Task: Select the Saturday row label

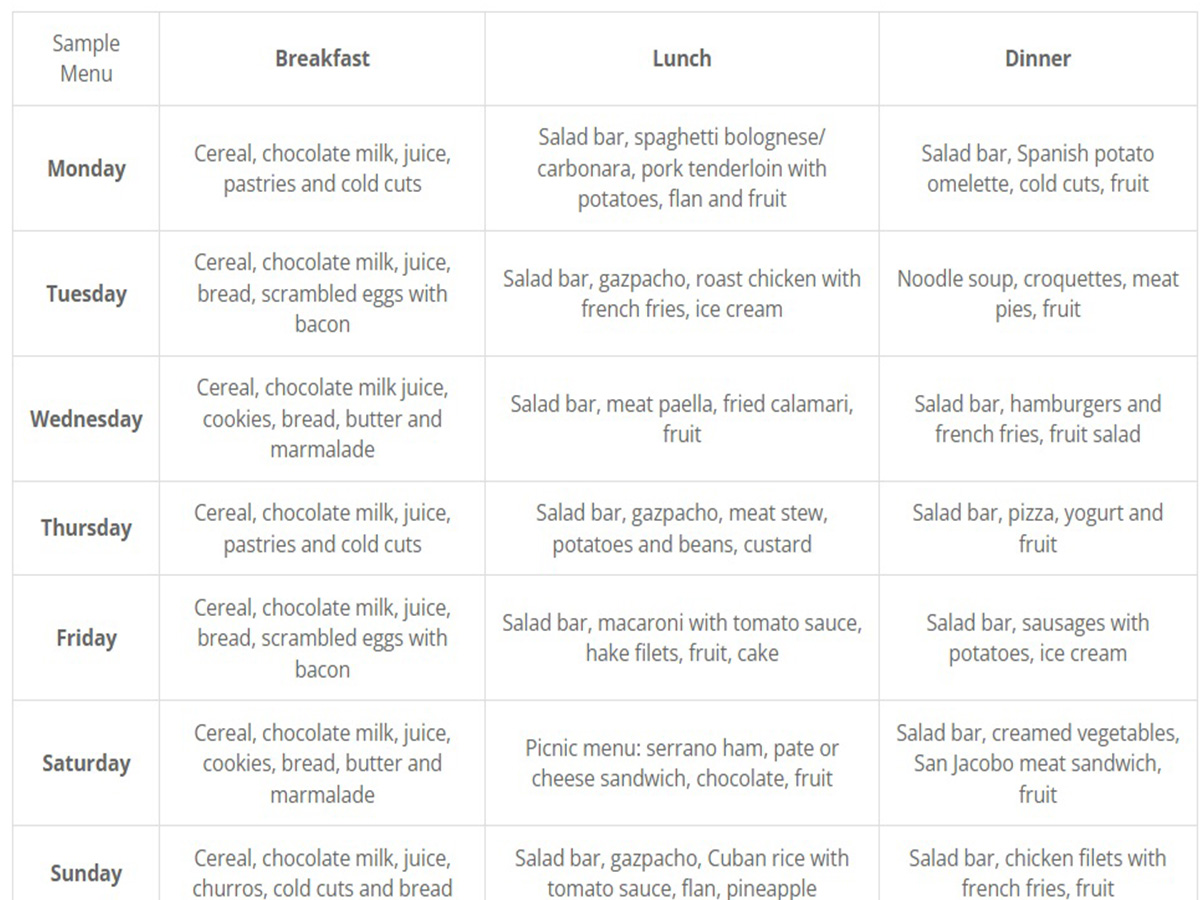Action: [86, 763]
